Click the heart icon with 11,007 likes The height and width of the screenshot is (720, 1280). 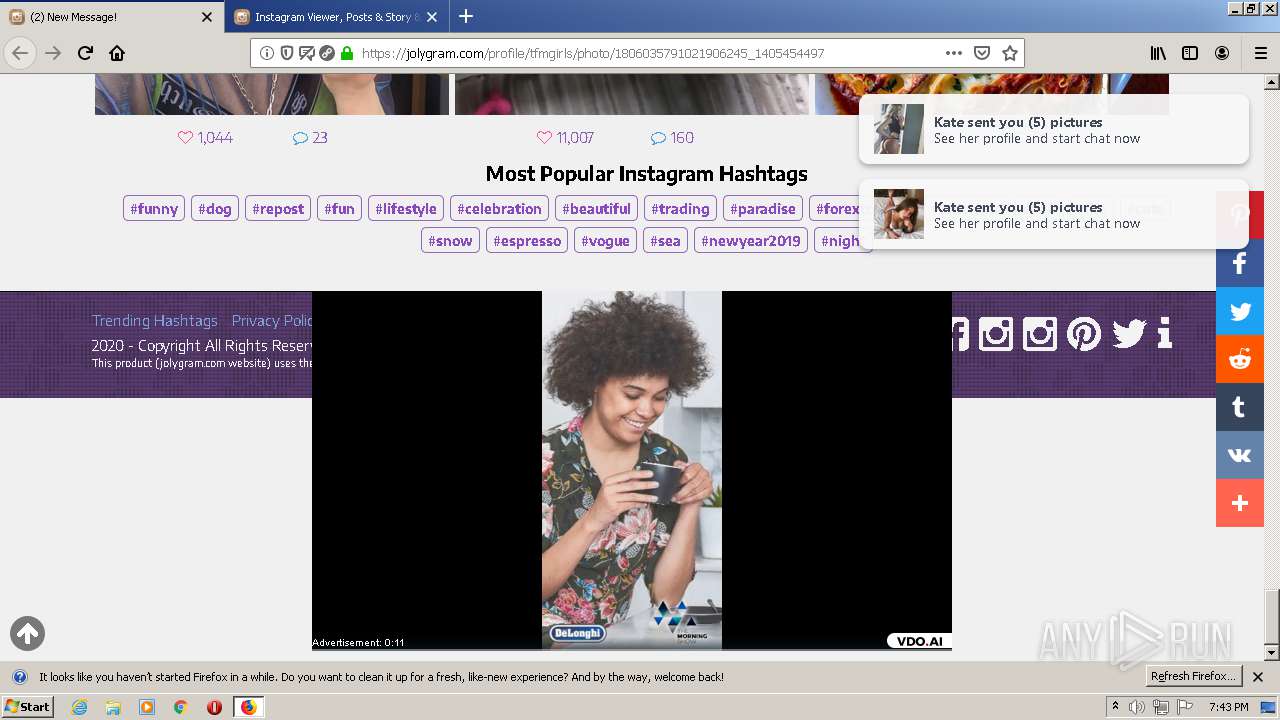click(x=544, y=138)
